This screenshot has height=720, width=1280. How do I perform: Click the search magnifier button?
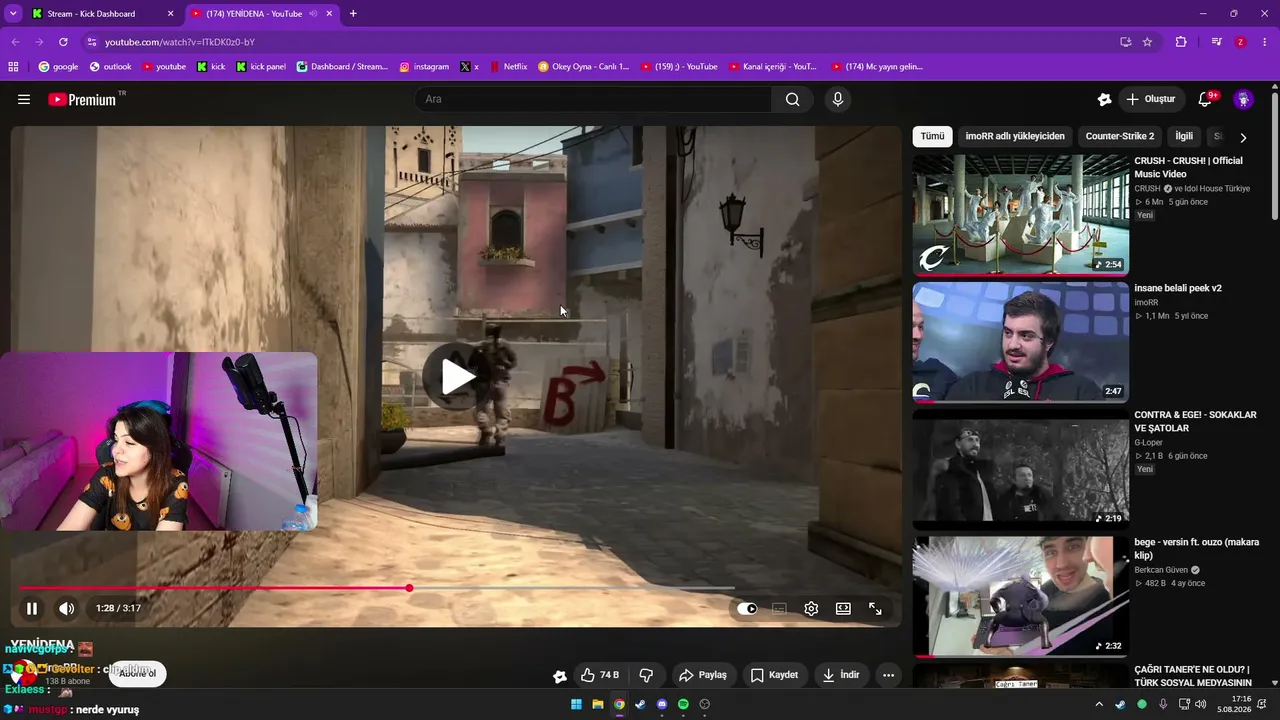792,99
